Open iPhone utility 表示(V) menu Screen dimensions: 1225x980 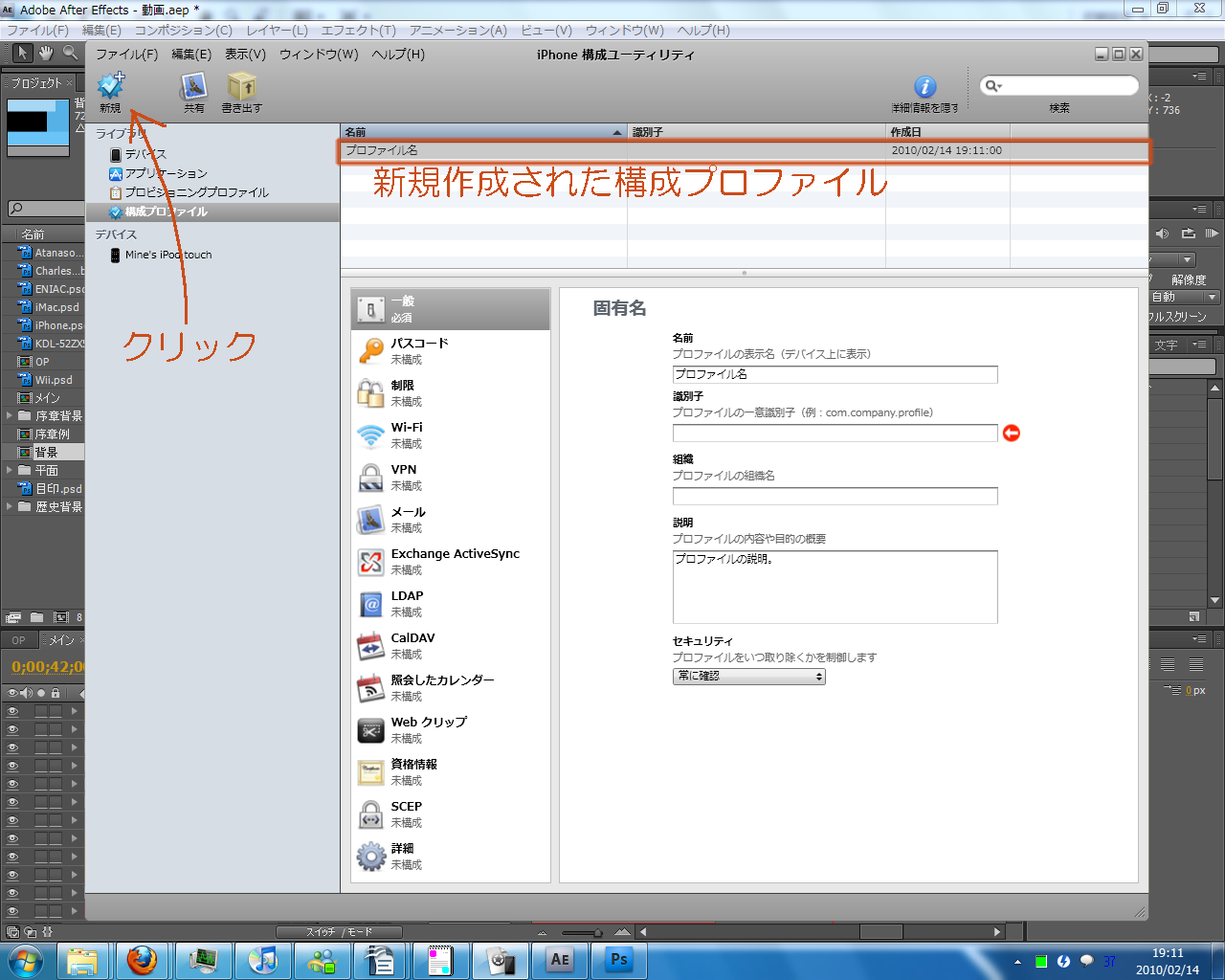(245, 55)
